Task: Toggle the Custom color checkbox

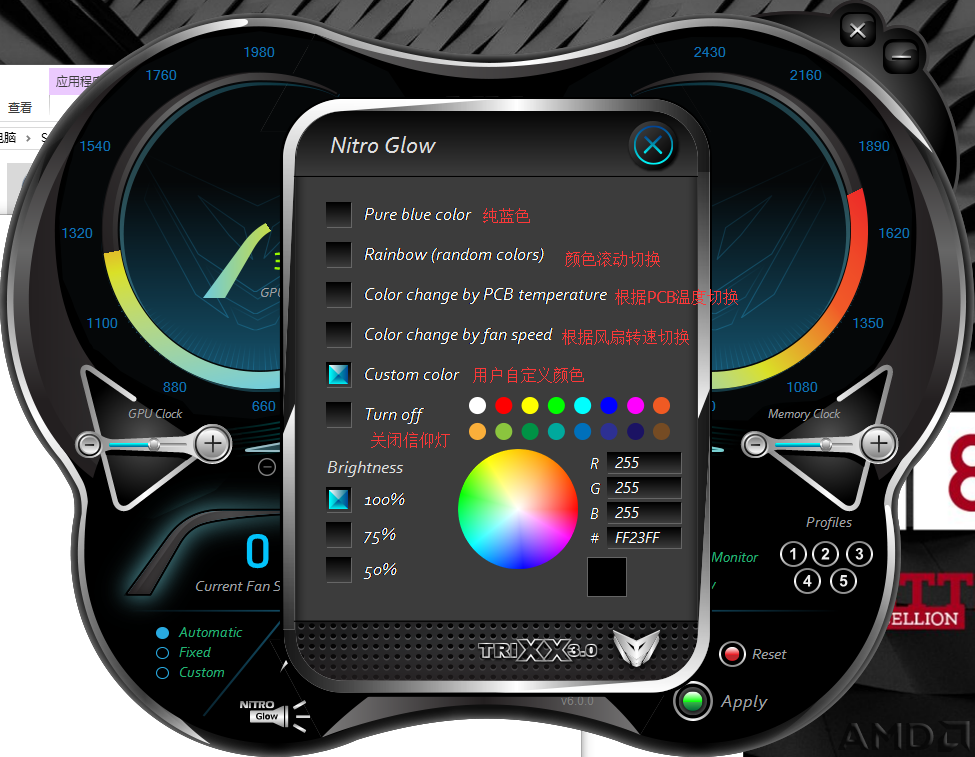Action: click(339, 374)
